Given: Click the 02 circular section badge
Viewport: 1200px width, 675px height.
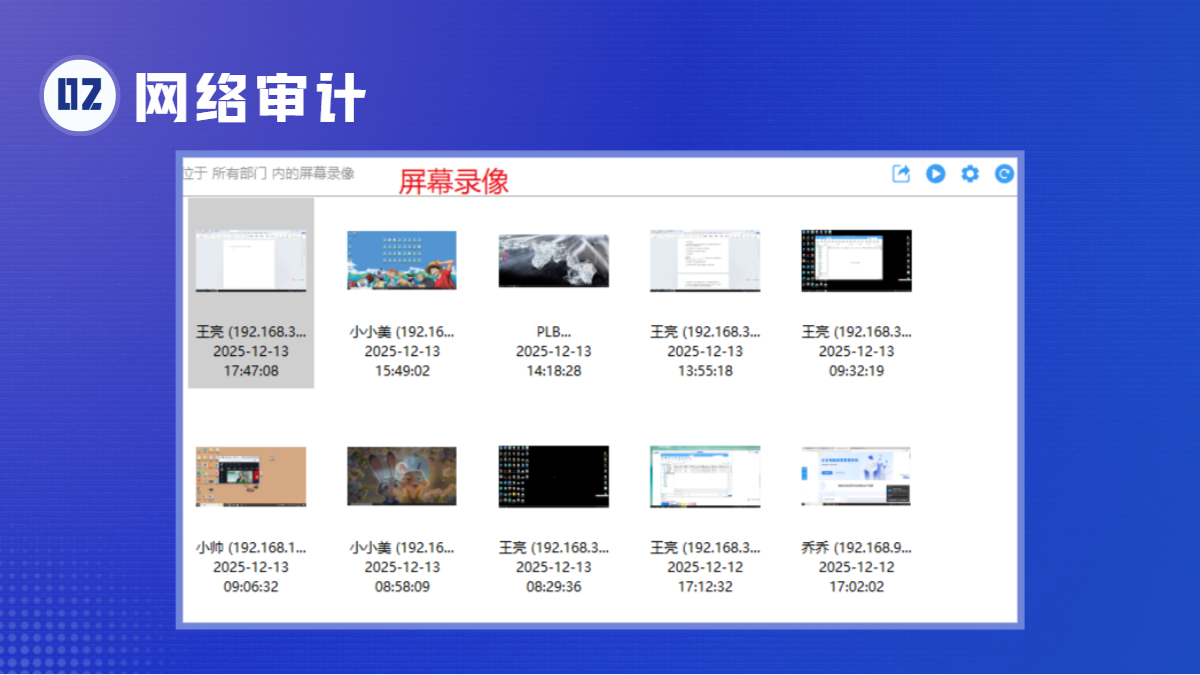Looking at the screenshot, I should point(80,96).
